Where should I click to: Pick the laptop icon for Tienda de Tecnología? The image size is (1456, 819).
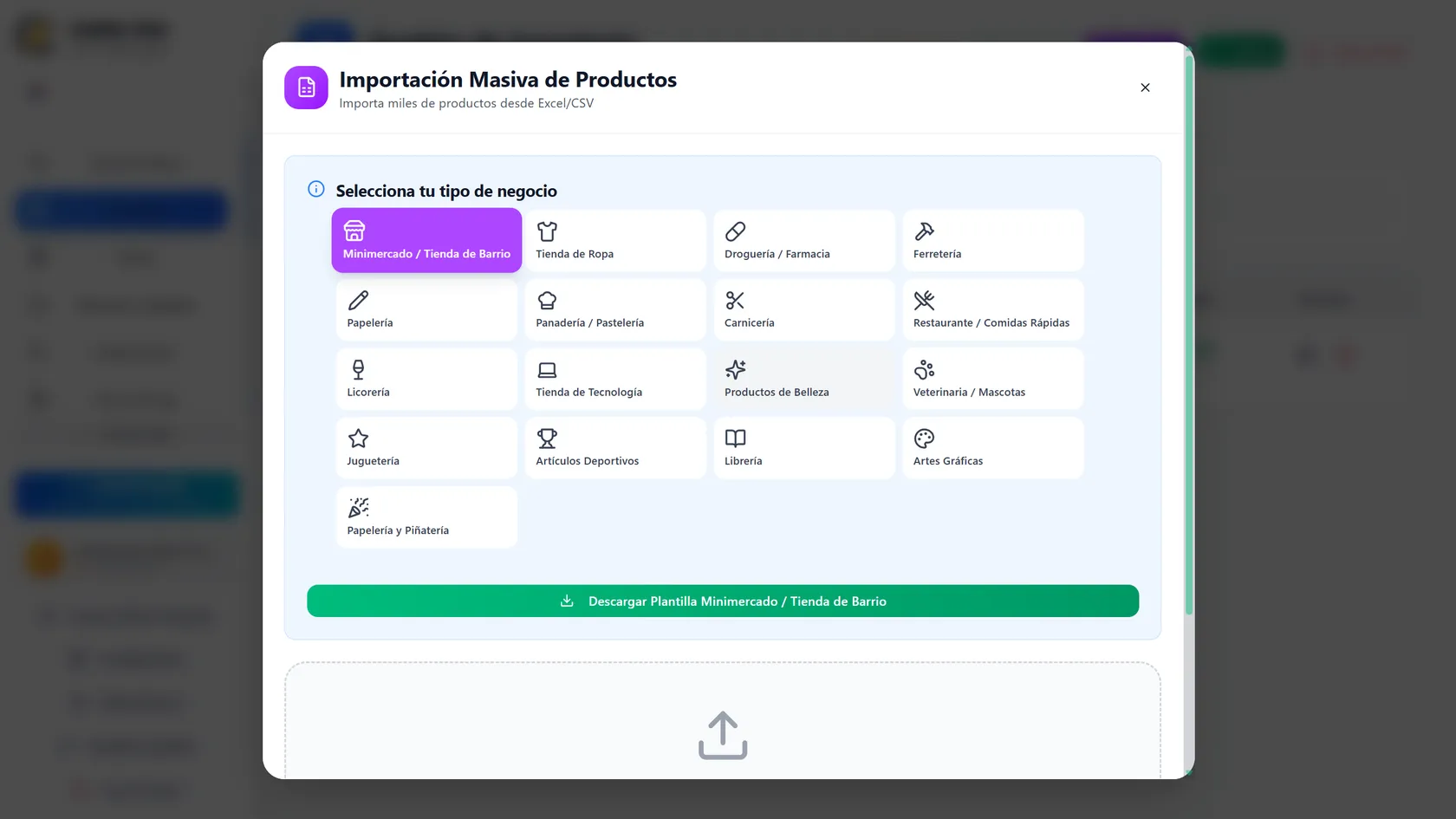[x=547, y=370]
